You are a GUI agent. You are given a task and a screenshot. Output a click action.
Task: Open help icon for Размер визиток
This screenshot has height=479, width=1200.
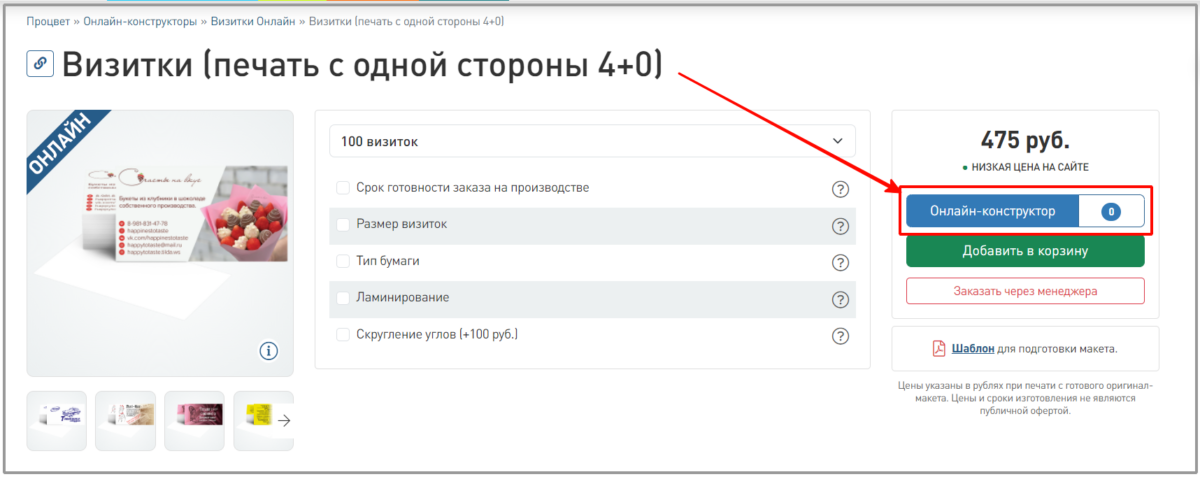click(x=840, y=225)
